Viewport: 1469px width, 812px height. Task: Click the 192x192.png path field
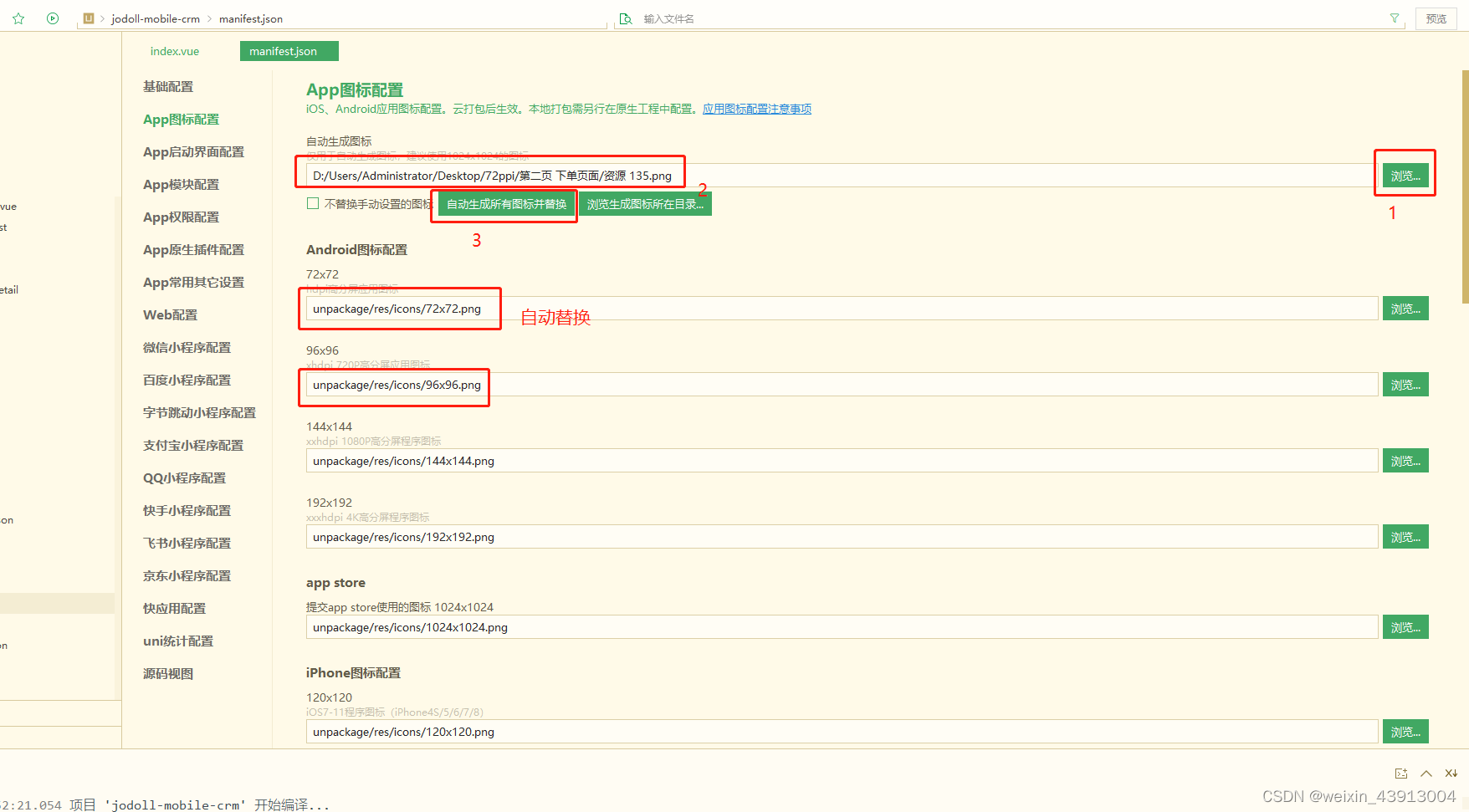click(x=842, y=537)
